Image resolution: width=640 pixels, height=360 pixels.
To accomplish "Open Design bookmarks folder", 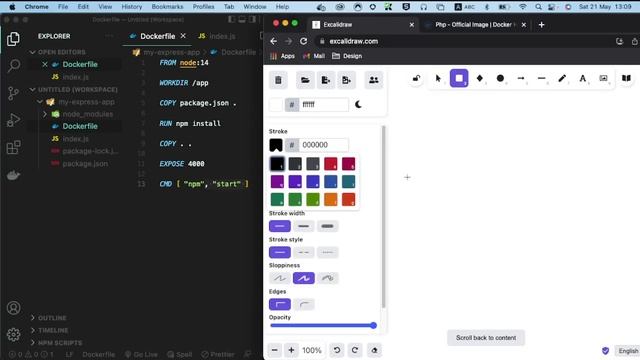I will pyautogui.click(x=347, y=56).
